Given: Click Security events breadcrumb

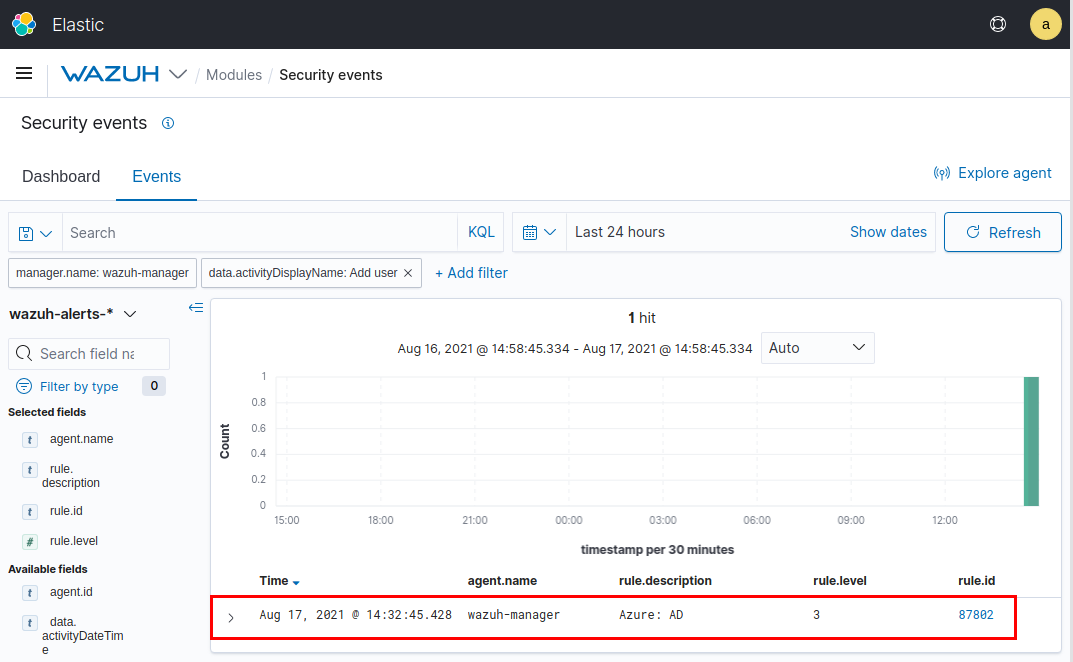Looking at the screenshot, I should coord(331,75).
